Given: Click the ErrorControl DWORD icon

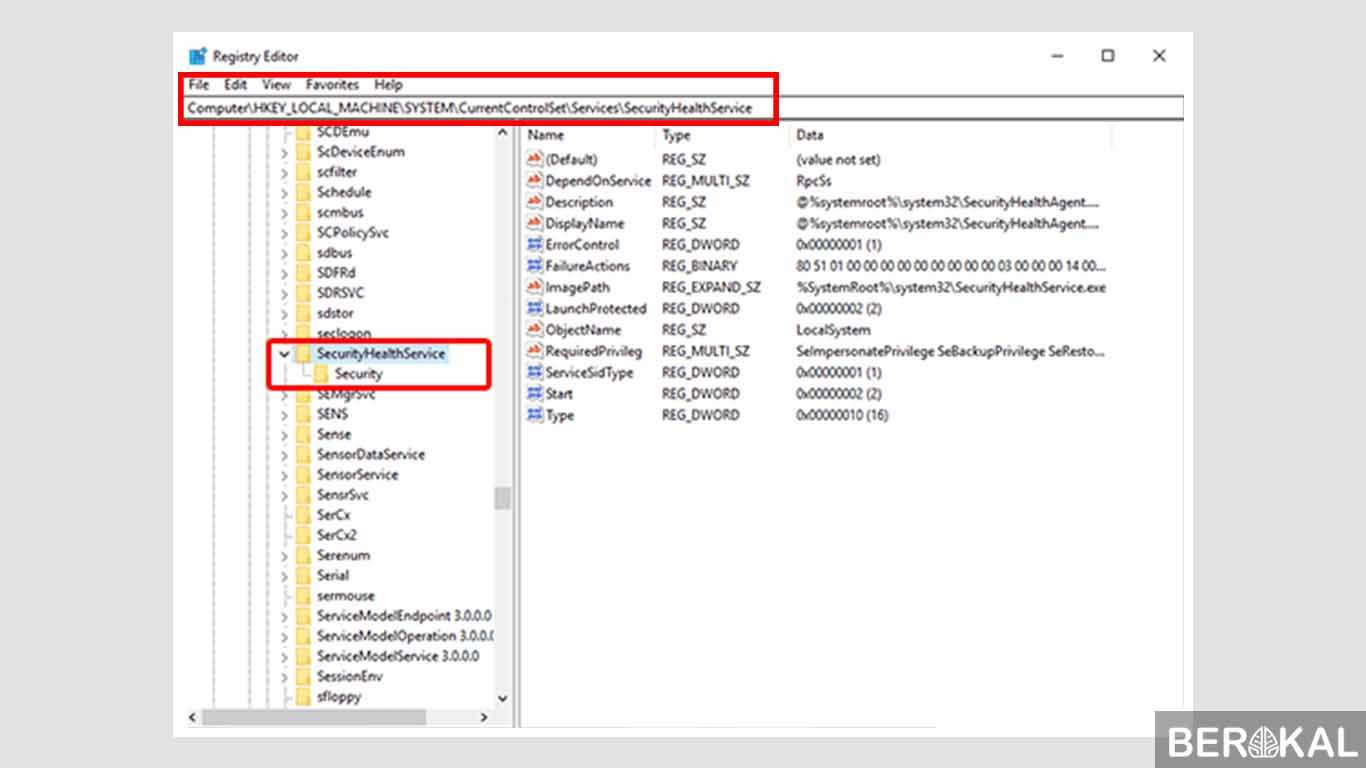Looking at the screenshot, I should [534, 245].
